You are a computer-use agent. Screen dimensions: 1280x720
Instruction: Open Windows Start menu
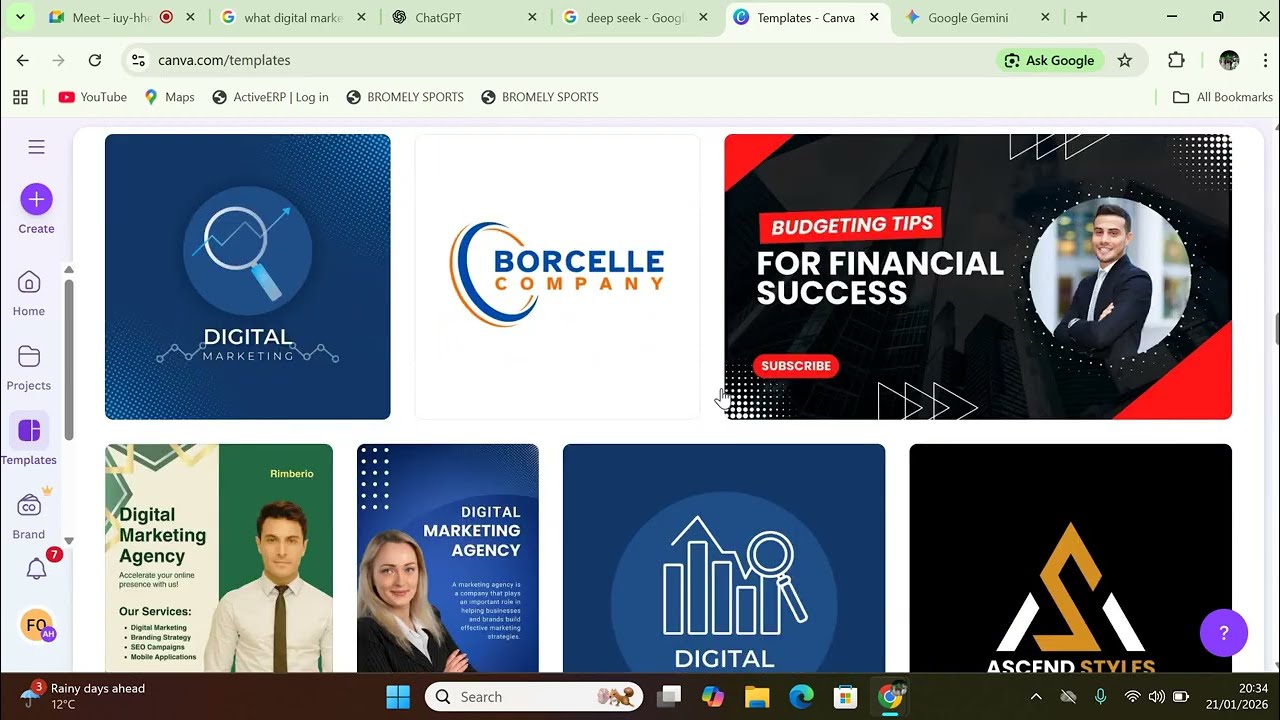[x=398, y=697]
